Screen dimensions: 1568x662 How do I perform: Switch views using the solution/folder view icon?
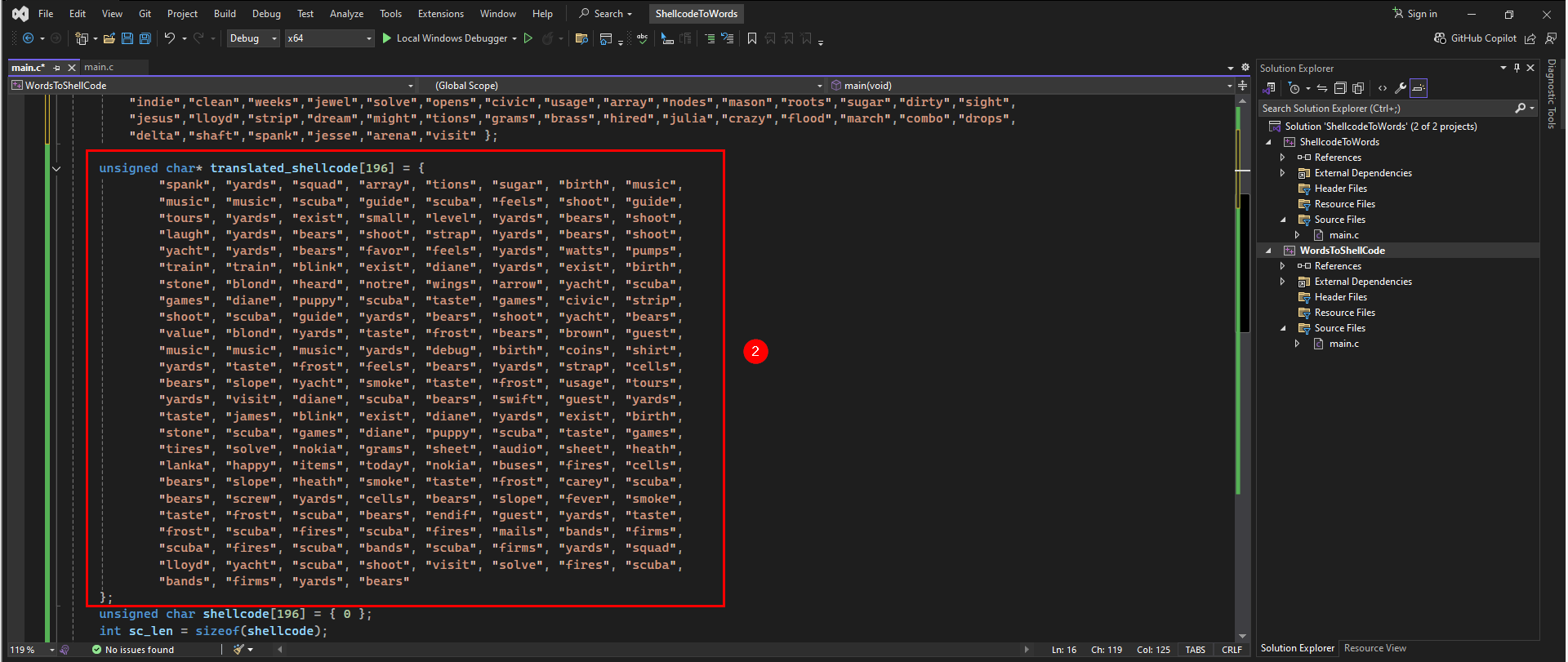point(1270,88)
